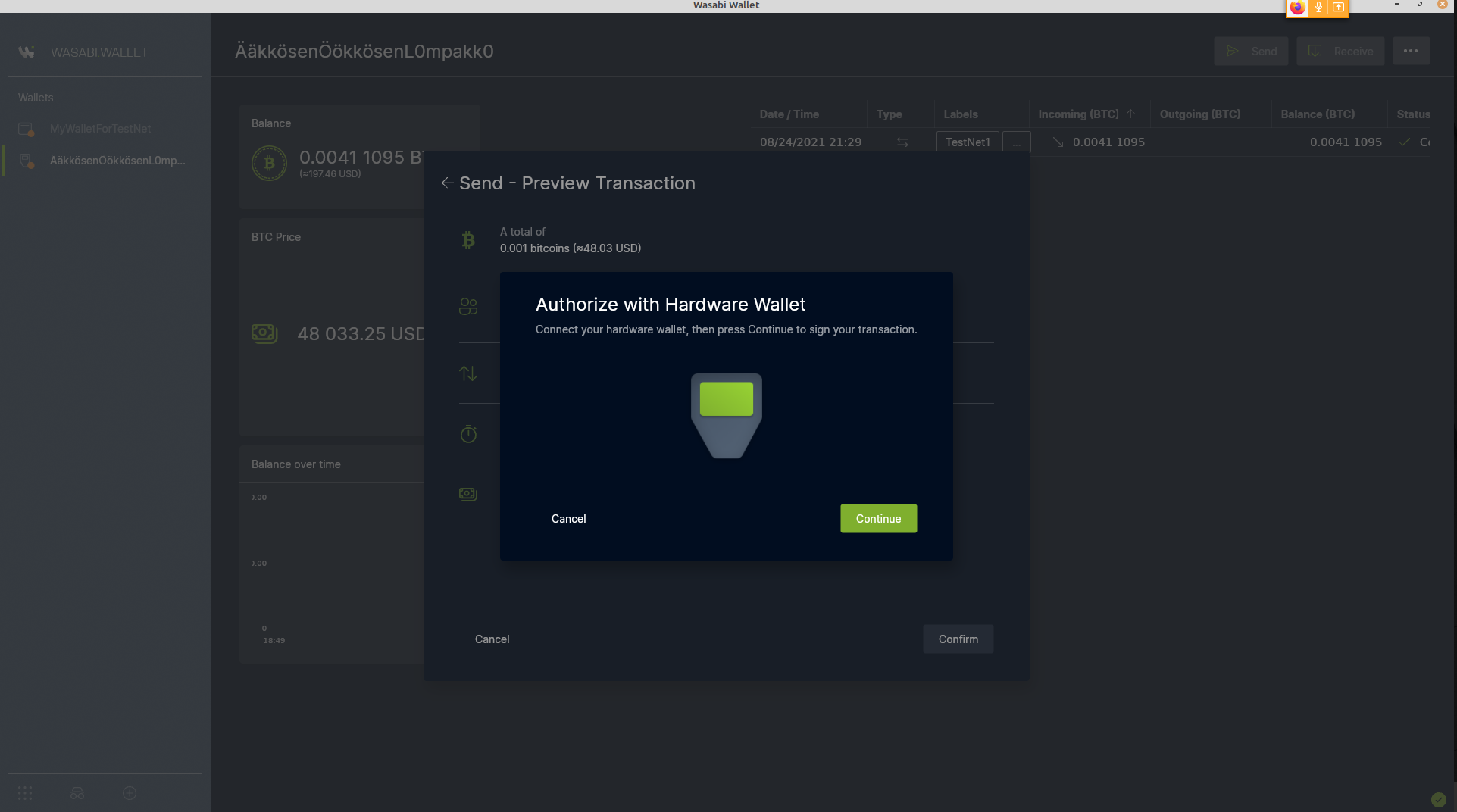The image size is (1457, 812).
Task: Click the Balance over time chart title
Action: pos(295,464)
